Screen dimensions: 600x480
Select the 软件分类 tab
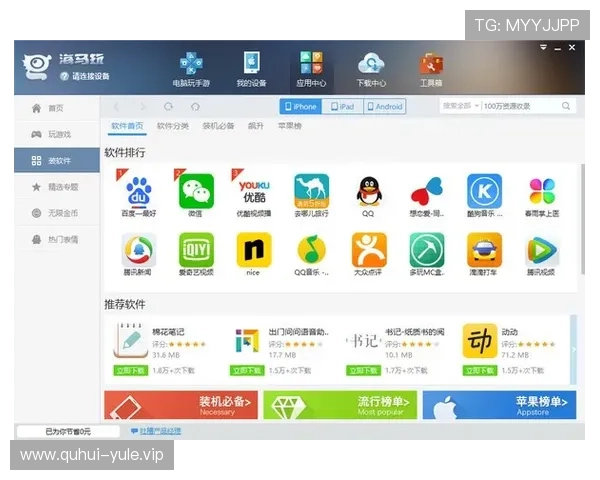click(173, 126)
